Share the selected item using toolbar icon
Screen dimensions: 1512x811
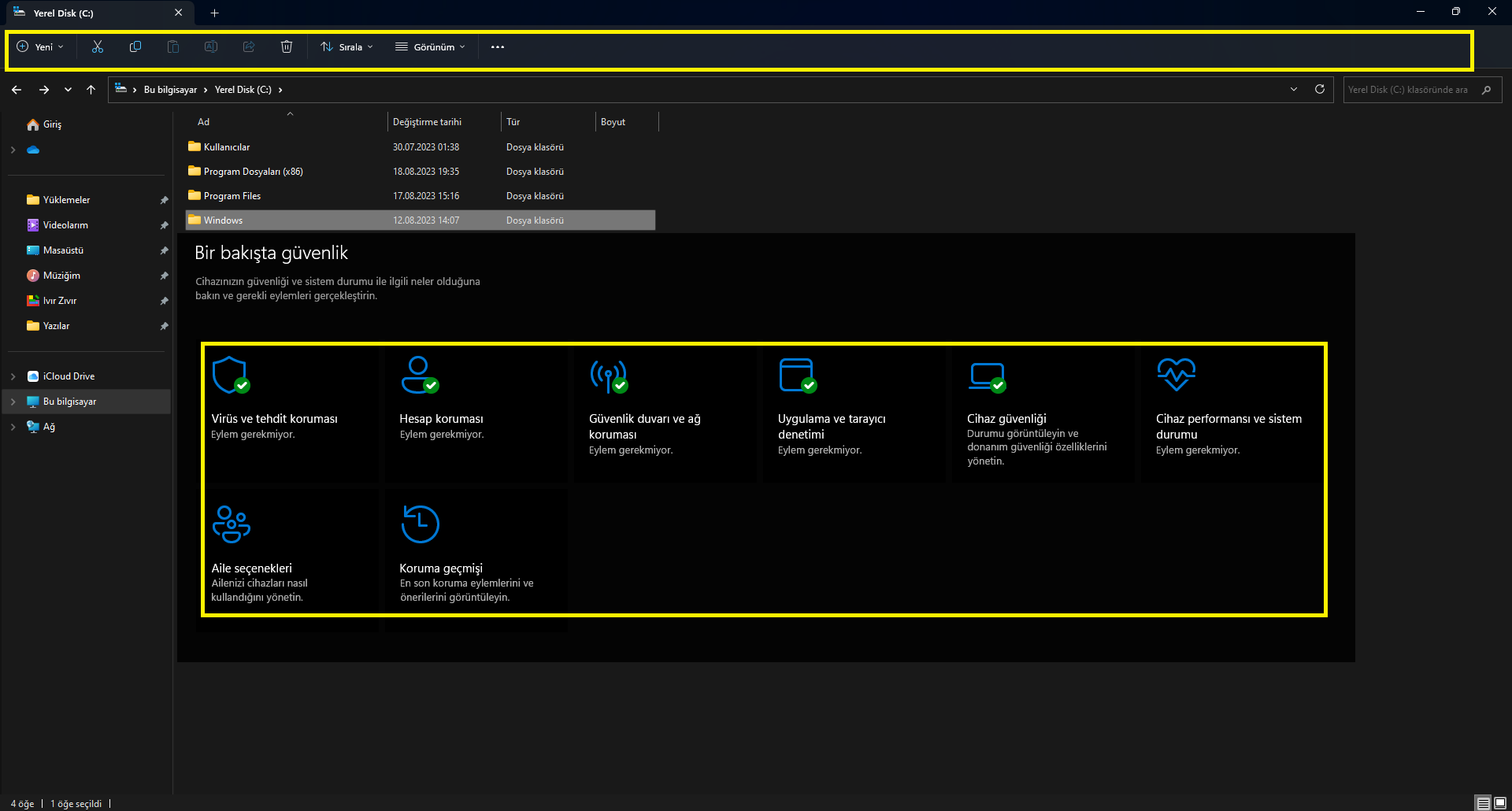click(249, 47)
